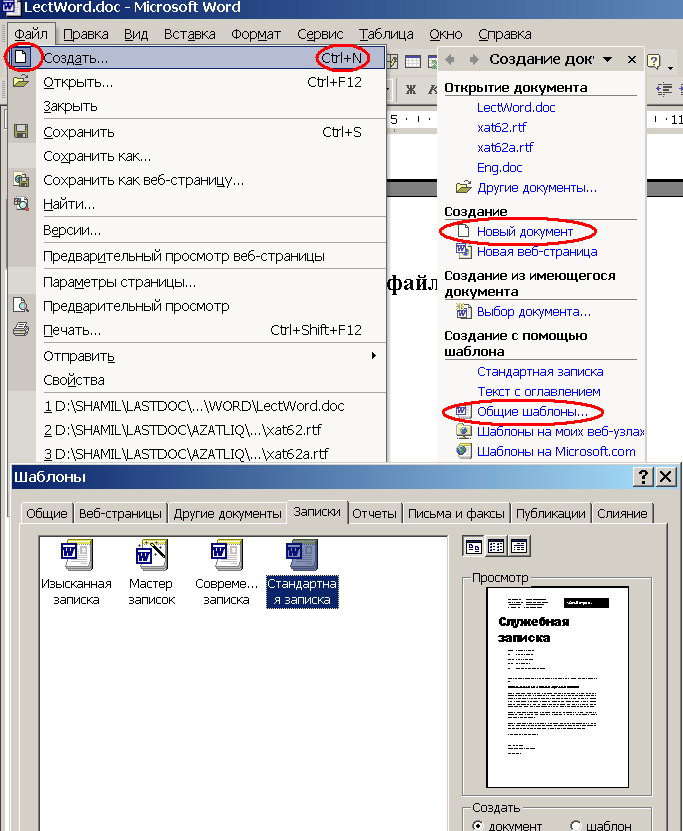This screenshot has height=831, width=683.
Task: Choose Сохранить как... from File menu
Action: coord(211,156)
